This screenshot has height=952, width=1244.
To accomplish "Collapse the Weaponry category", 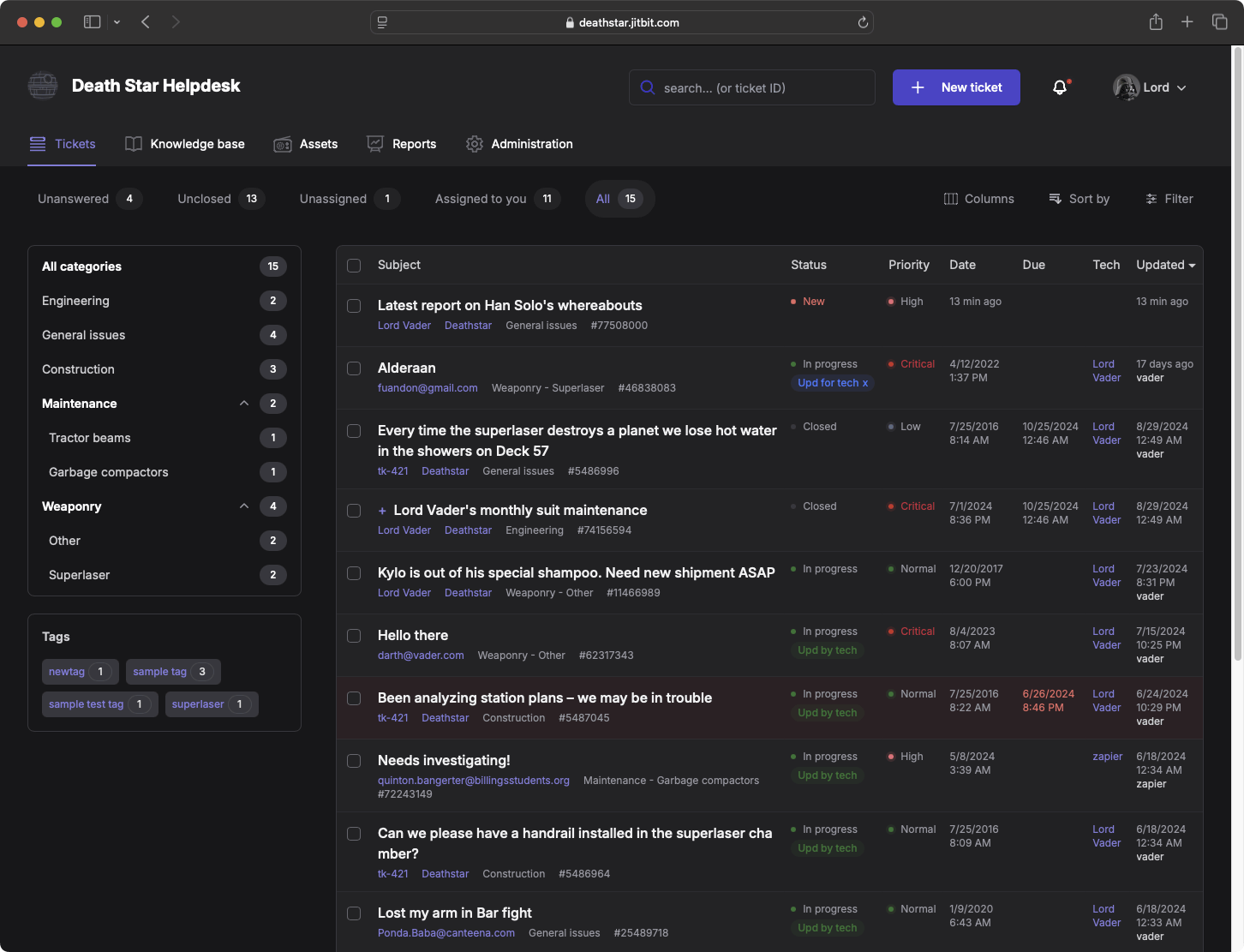I will 244,506.
